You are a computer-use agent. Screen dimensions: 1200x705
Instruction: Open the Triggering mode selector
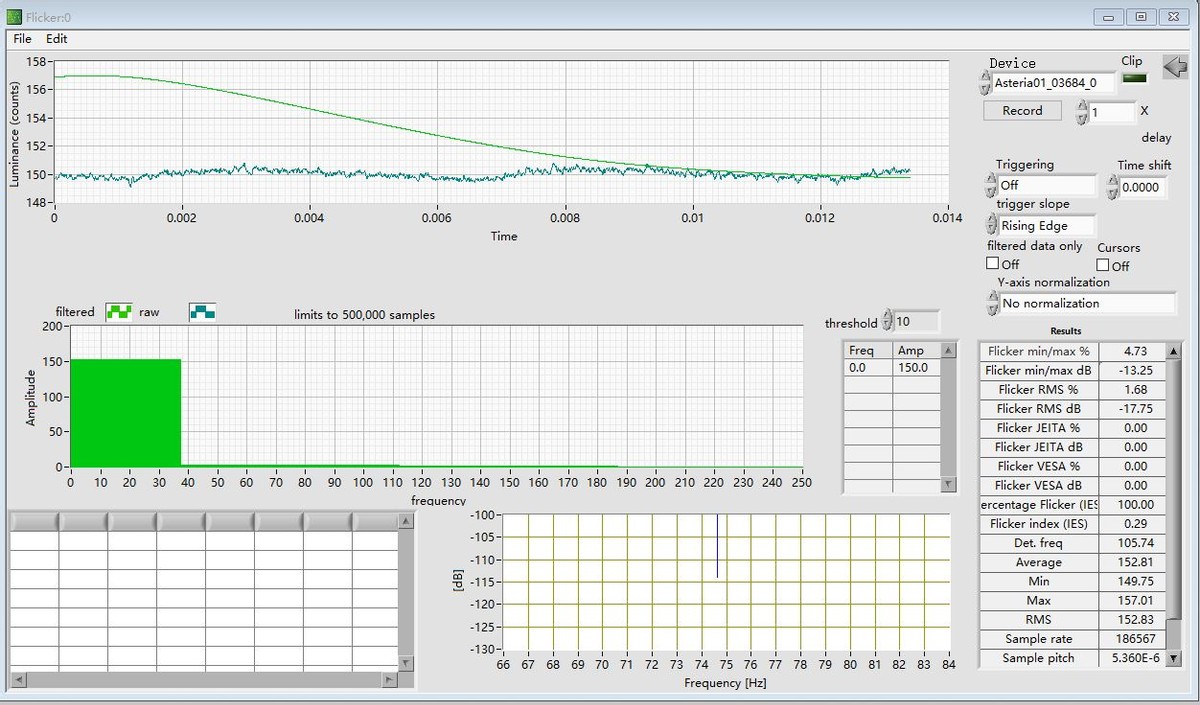[x=1046, y=185]
